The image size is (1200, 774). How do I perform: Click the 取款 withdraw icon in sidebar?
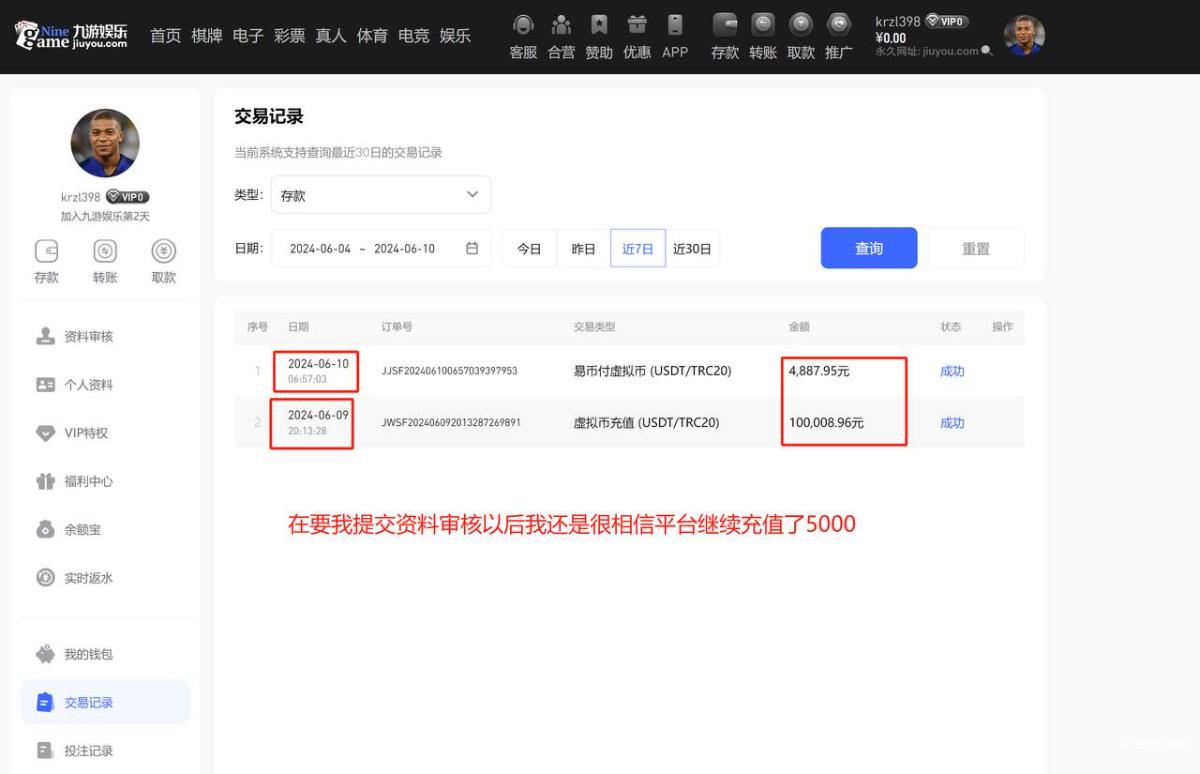[x=163, y=252]
